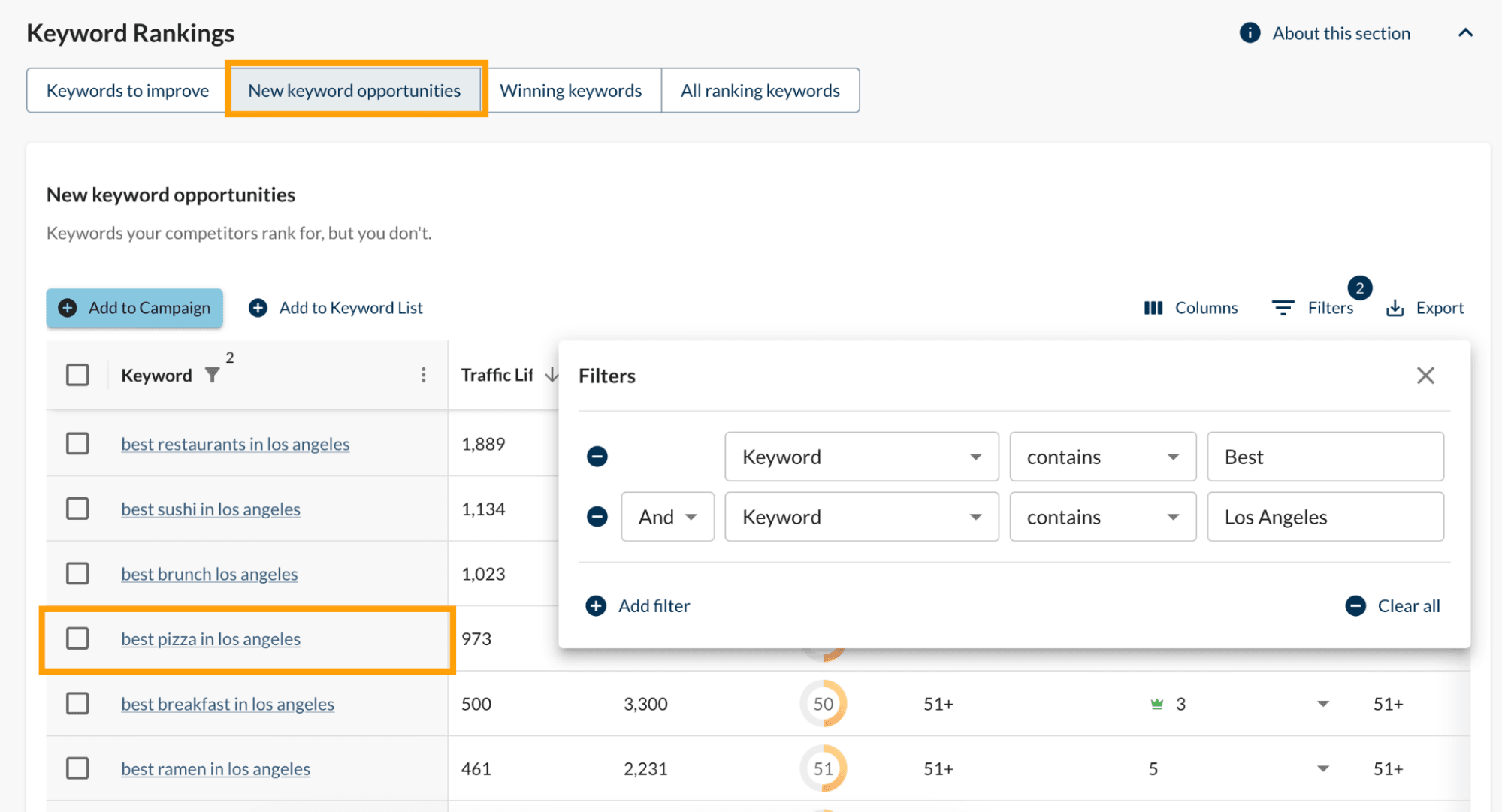Screen dimensions: 1502x812
Task: Remove the first filter row minus icon
Action: [x=597, y=457]
